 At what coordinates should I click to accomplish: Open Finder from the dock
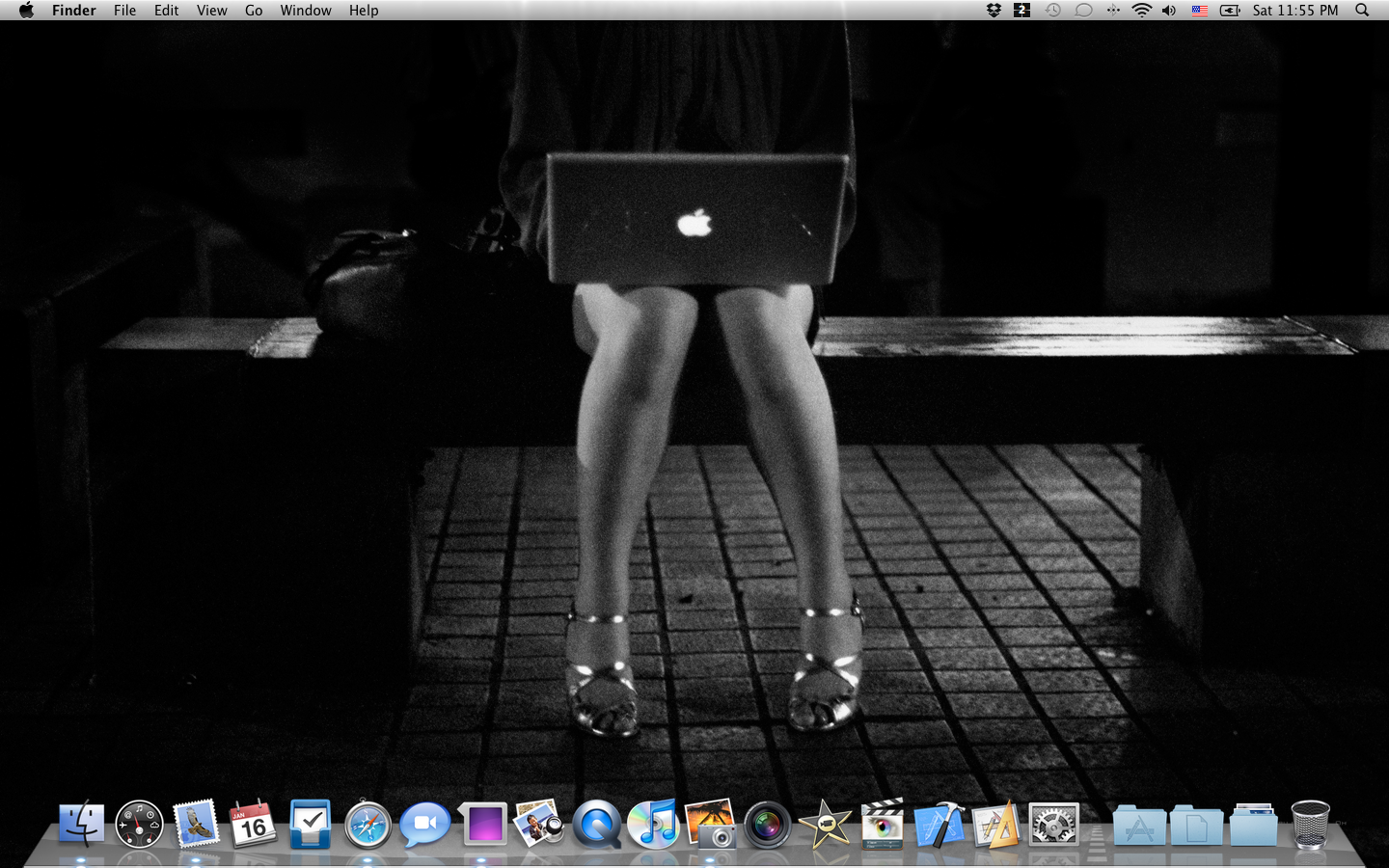click(x=82, y=825)
